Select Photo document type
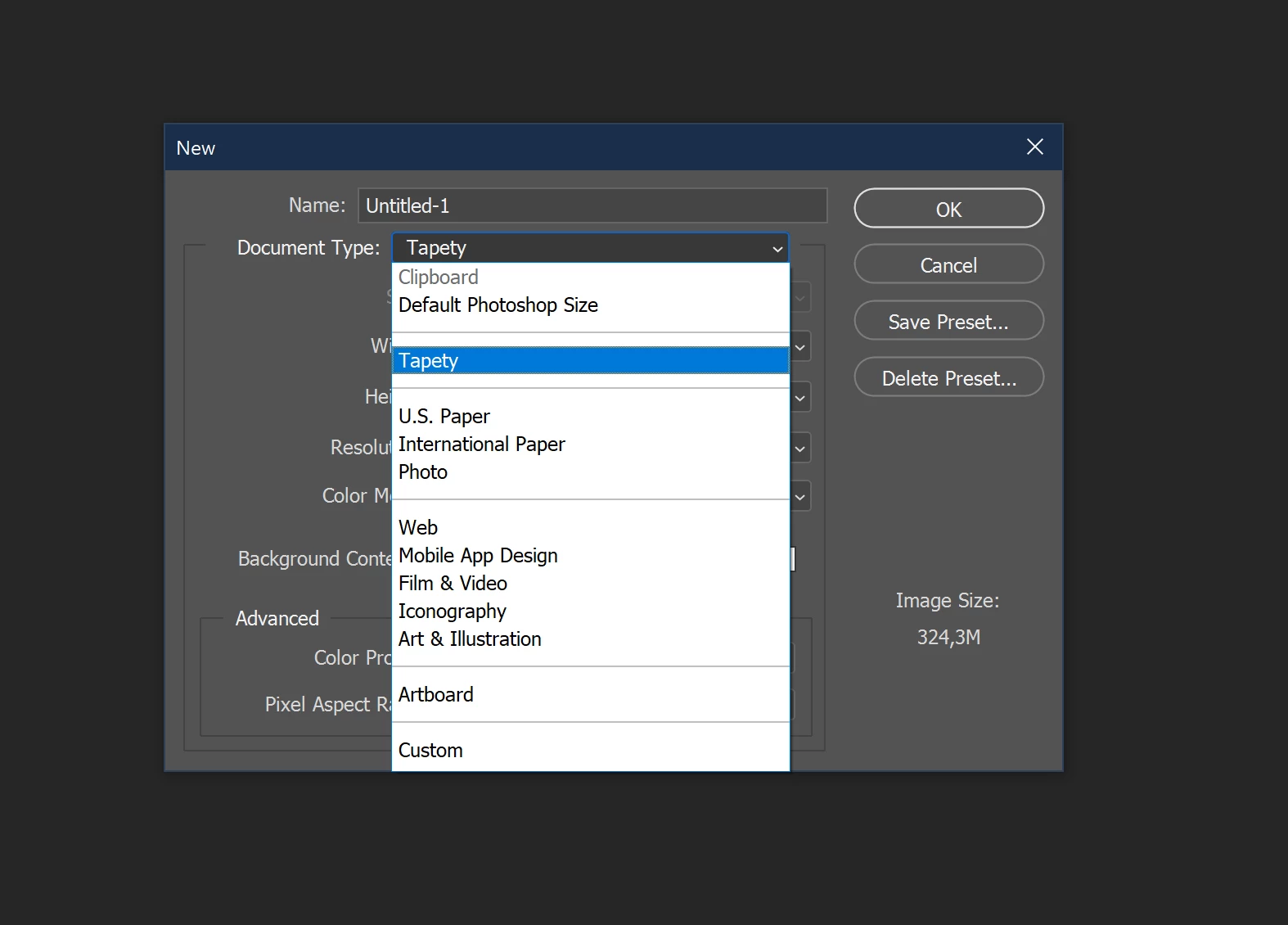Viewport: 1288px width, 925px height. (591, 472)
